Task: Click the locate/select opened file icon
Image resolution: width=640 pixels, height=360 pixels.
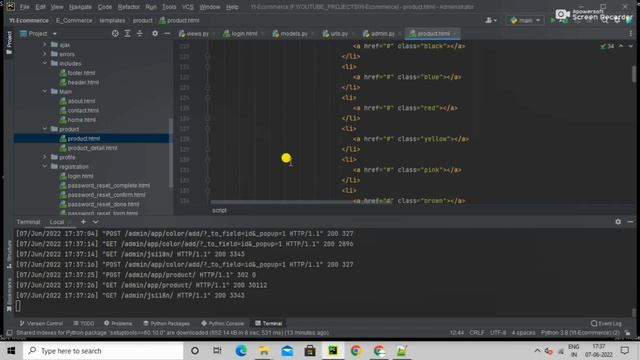Action: click(116, 33)
